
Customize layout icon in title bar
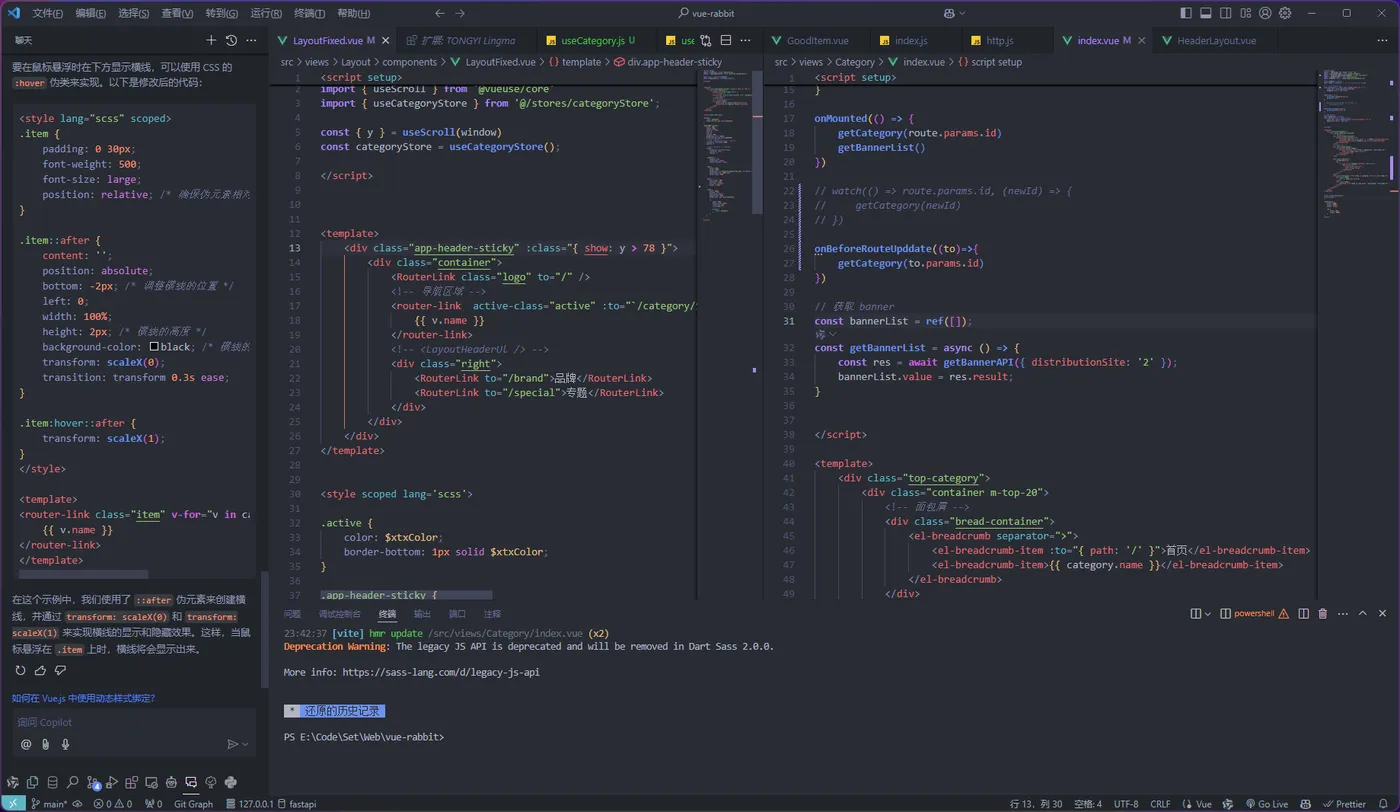[1246, 13]
